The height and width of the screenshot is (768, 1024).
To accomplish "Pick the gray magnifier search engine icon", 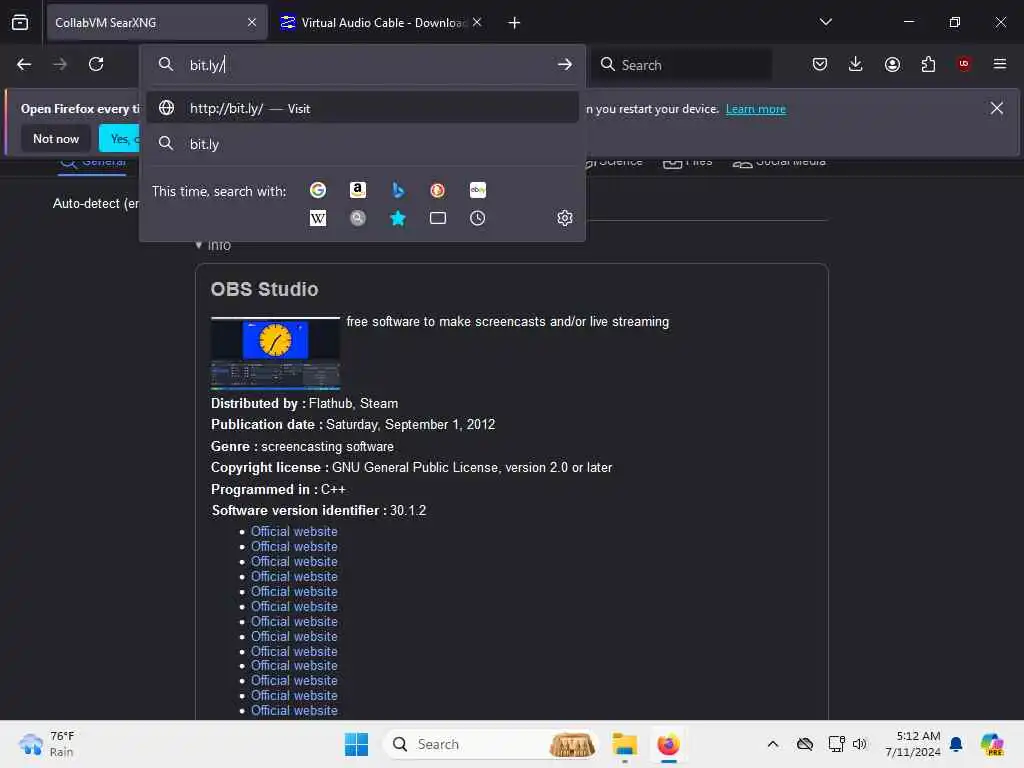I will 358,218.
